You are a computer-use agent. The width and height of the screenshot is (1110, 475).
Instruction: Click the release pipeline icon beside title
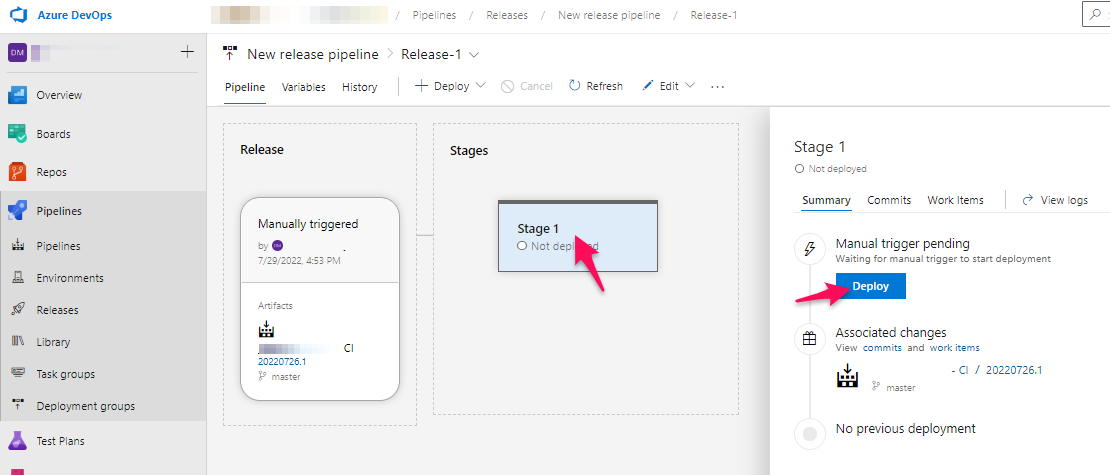coord(230,54)
